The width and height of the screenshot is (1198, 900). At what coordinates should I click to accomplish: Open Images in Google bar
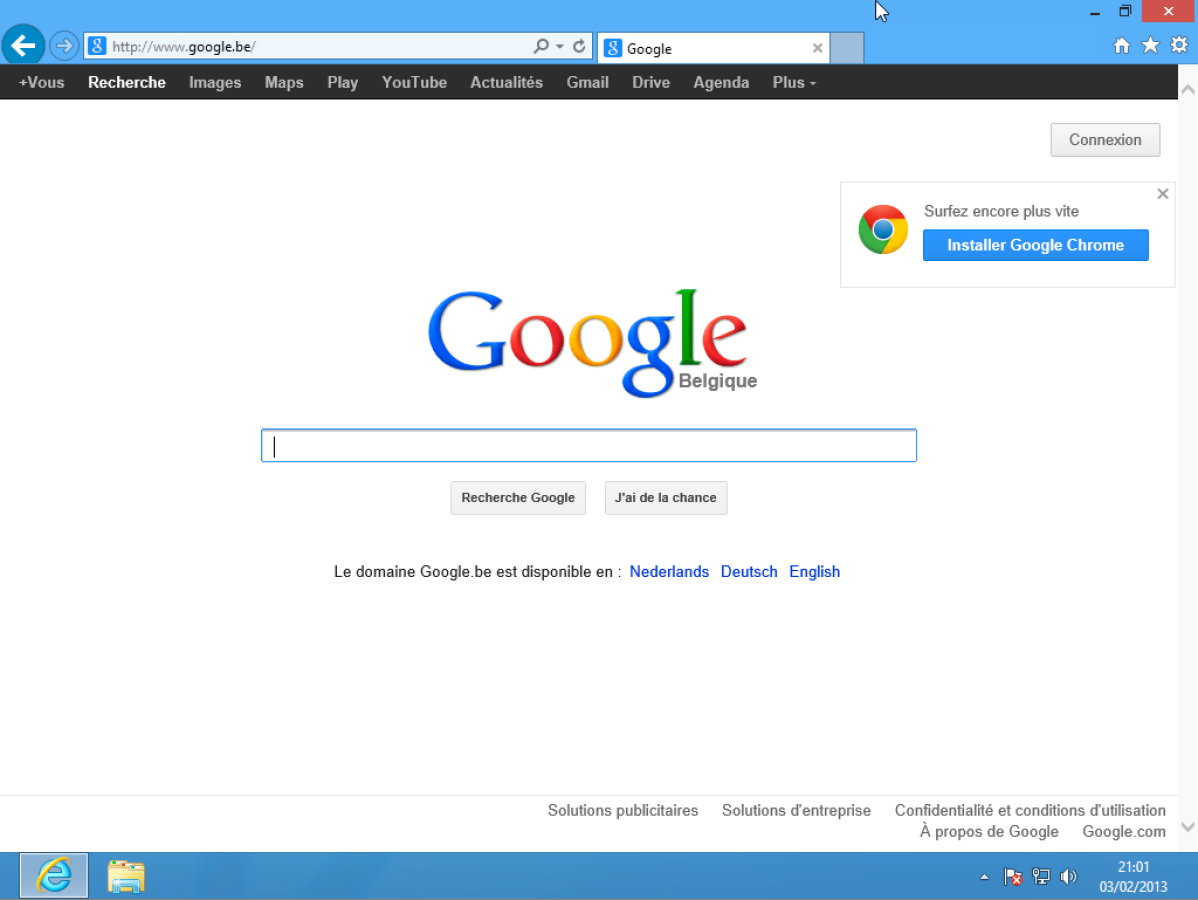point(215,83)
